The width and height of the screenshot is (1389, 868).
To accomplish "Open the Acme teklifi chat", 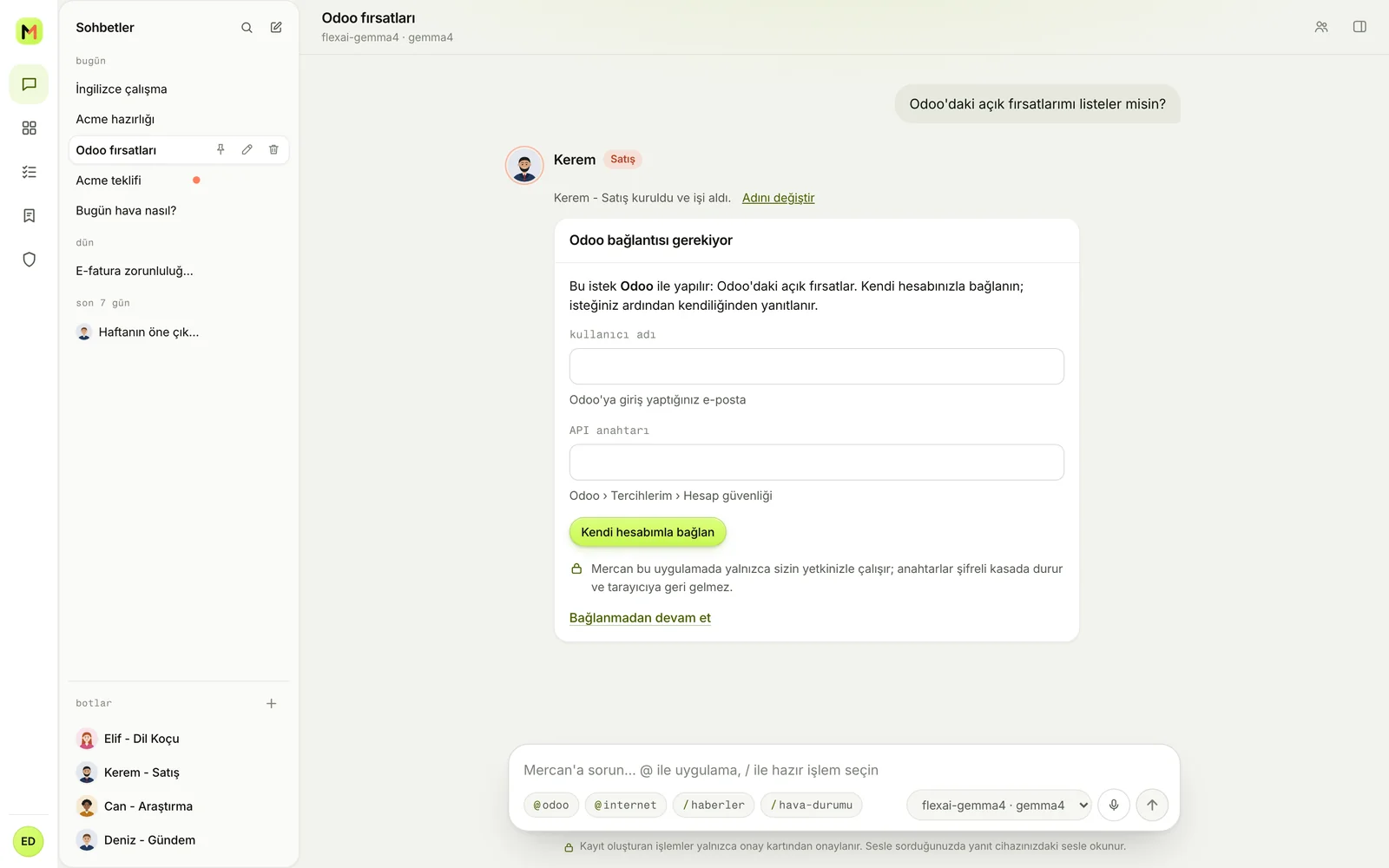I will (178, 181).
